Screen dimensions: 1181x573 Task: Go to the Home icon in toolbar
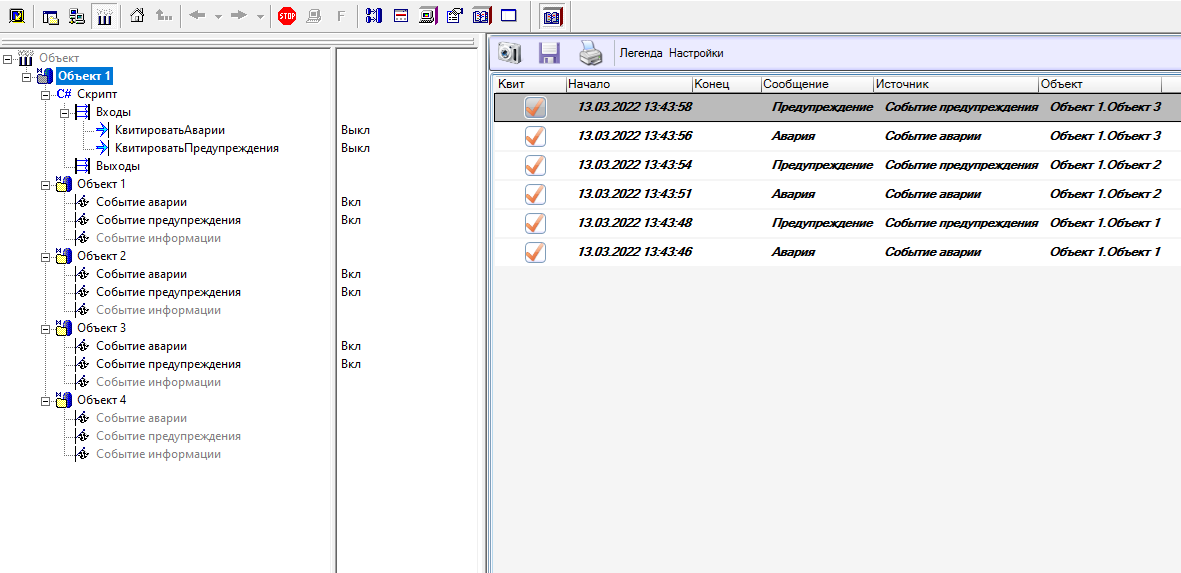137,16
